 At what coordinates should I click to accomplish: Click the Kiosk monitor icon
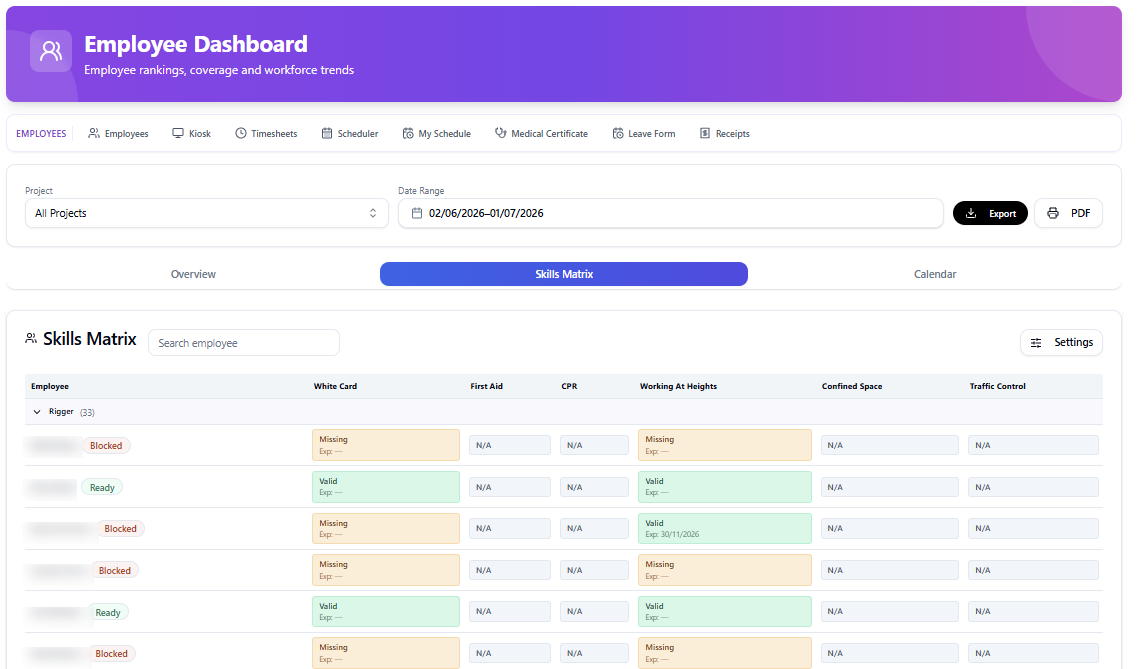pyautogui.click(x=178, y=133)
